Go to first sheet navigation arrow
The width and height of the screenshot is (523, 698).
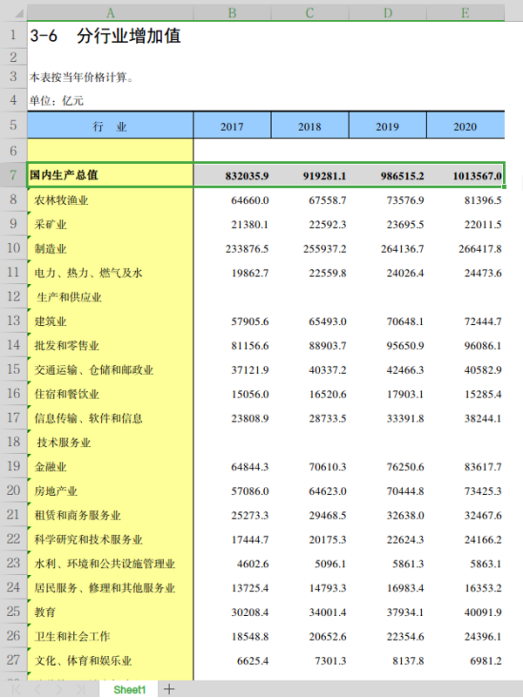click(16, 690)
